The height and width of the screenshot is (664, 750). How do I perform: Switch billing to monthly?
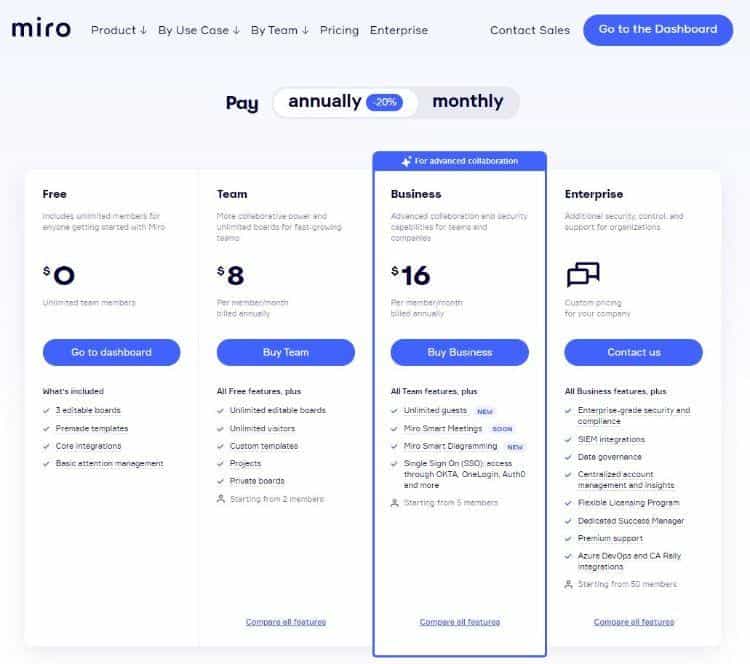click(467, 102)
